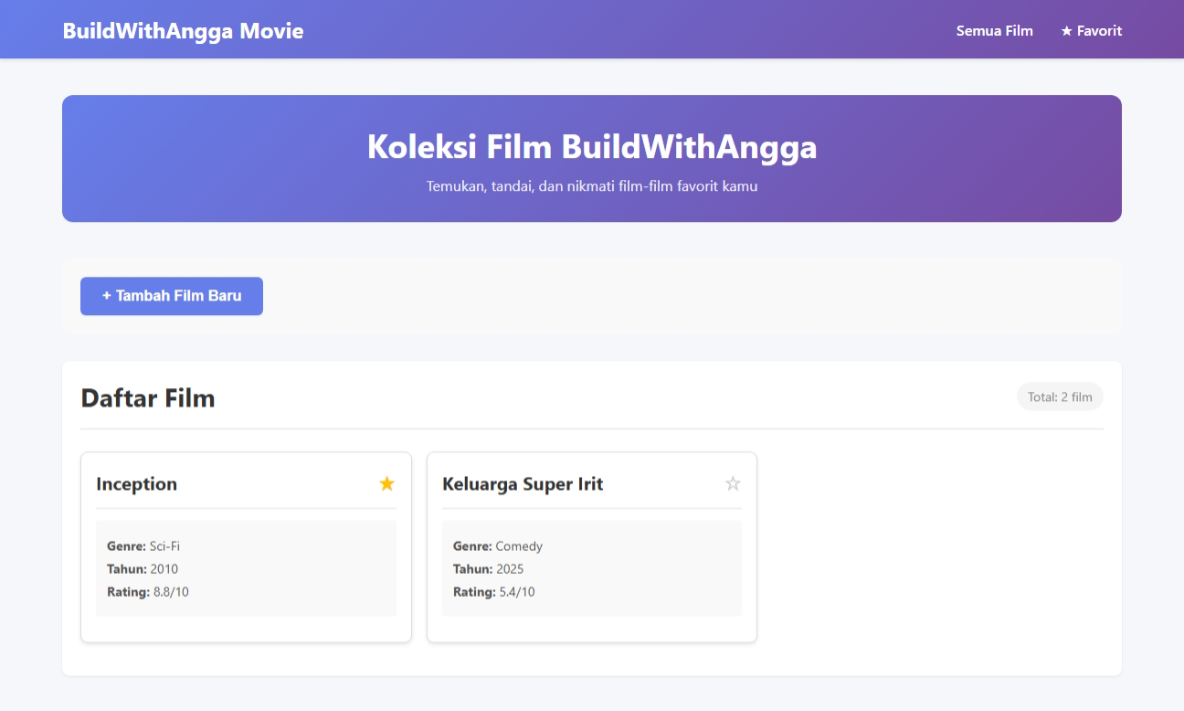Click the star icon in the navbar
The image size is (1184, 711).
[x=1067, y=31]
